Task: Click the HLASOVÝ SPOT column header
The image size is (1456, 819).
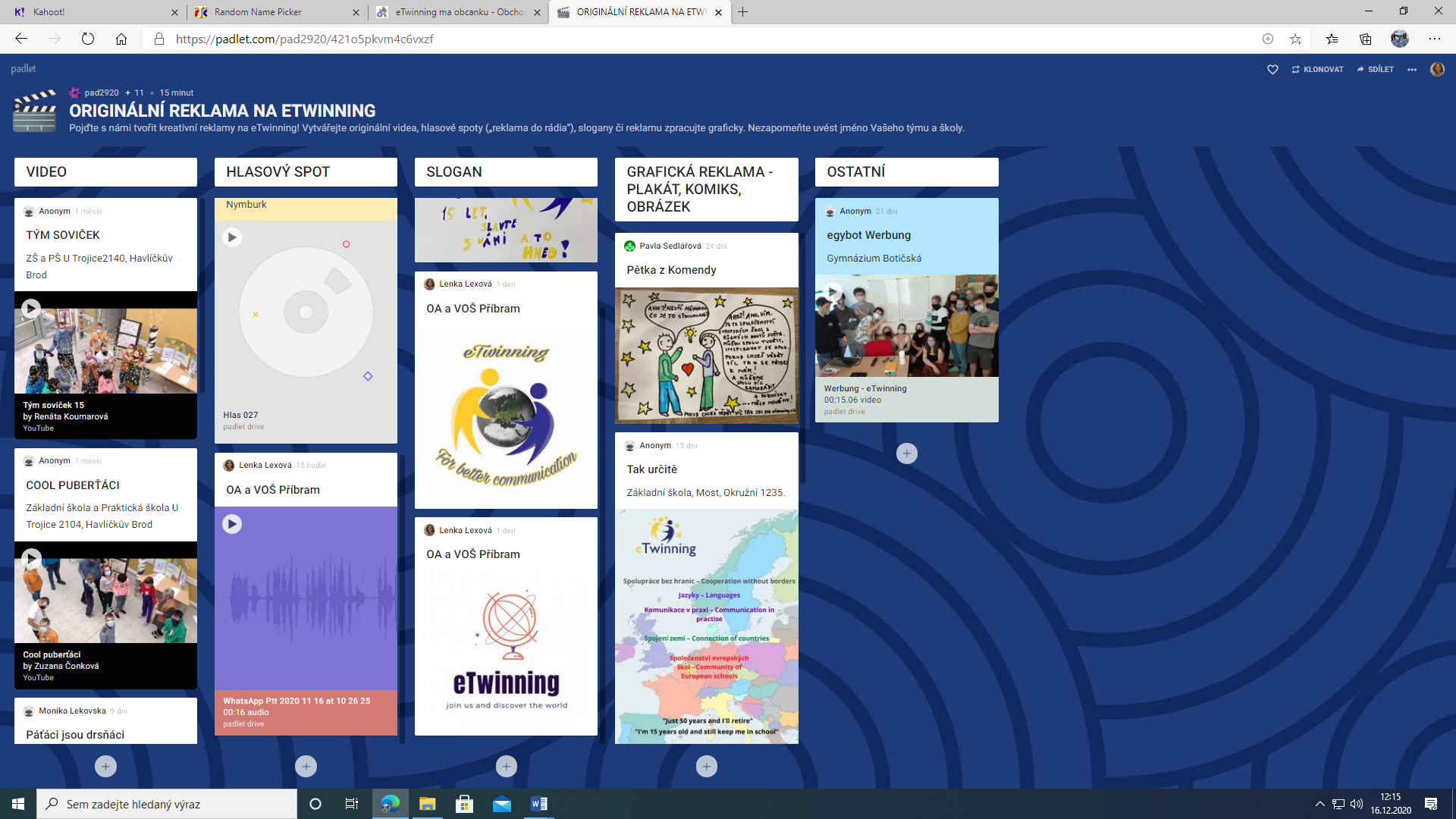Action: [x=306, y=172]
